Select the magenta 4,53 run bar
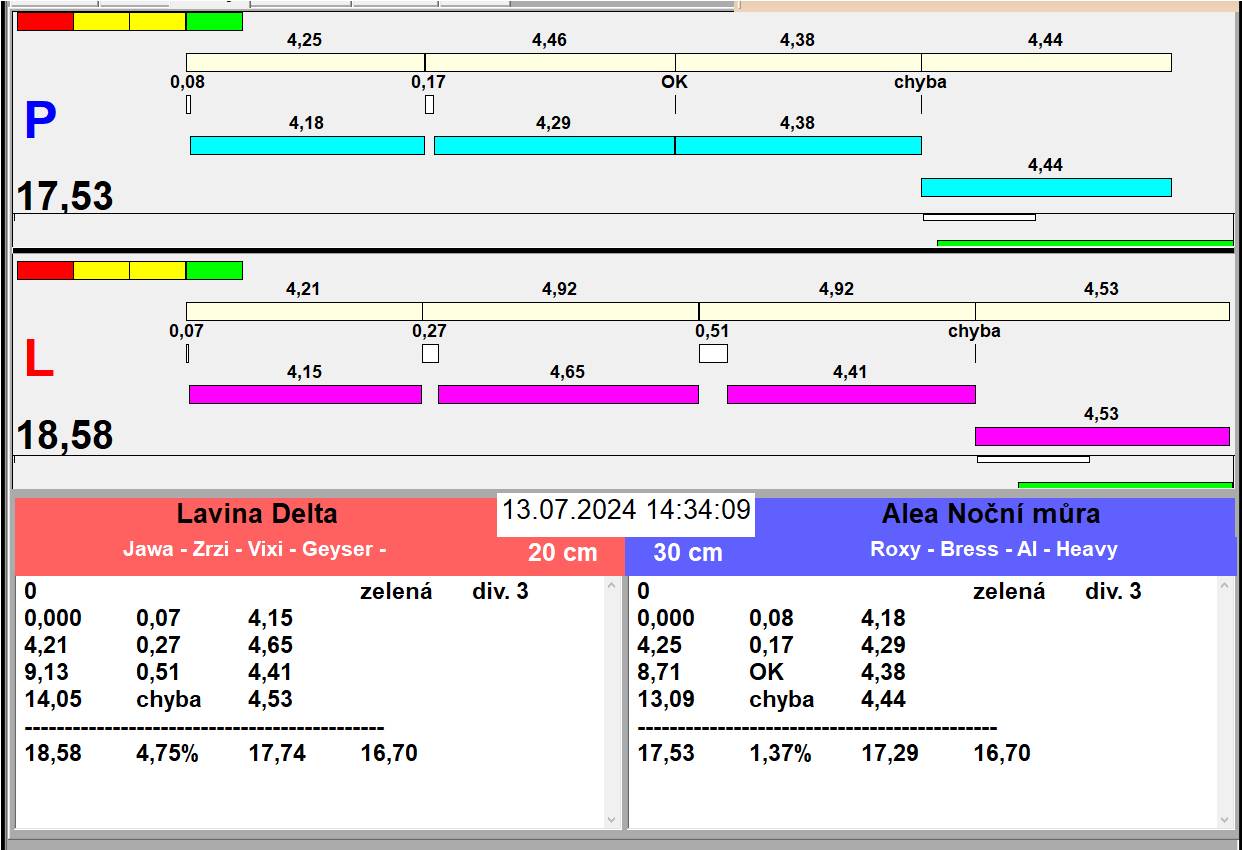Screen dimensions: 1242x850 pos(1101,436)
